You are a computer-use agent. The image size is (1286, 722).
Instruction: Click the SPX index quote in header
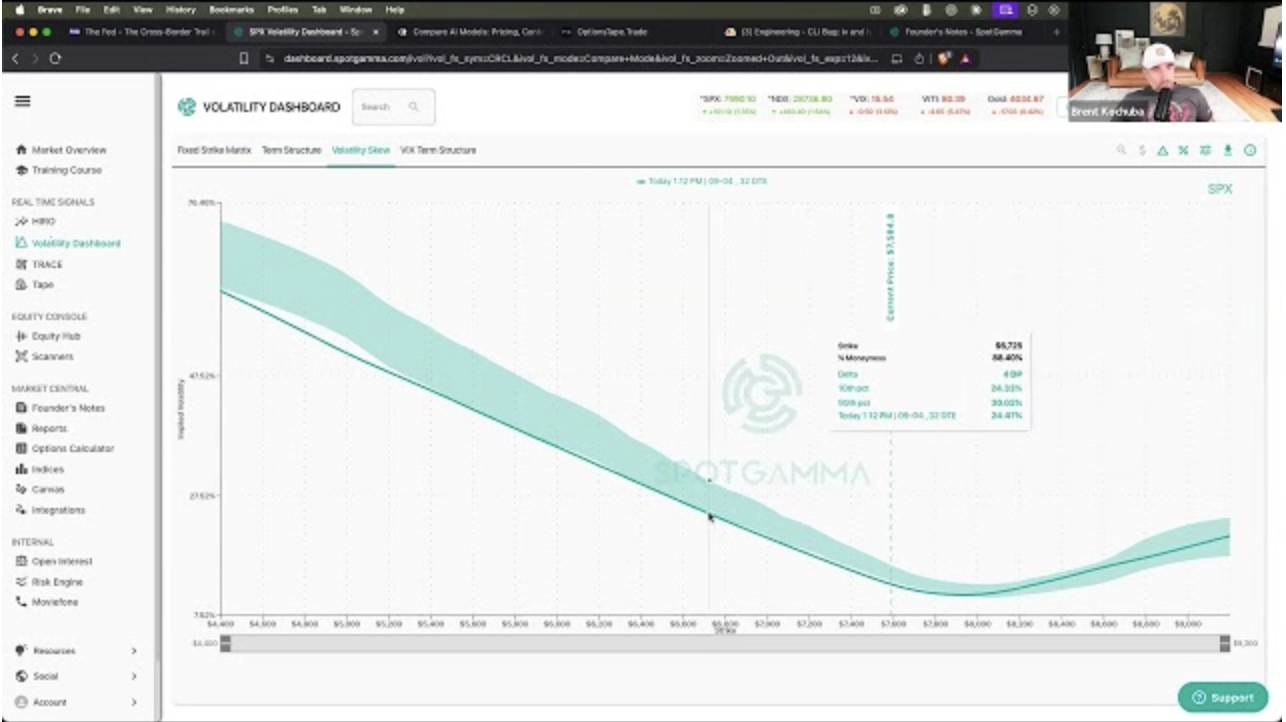pyautogui.click(x=727, y=105)
